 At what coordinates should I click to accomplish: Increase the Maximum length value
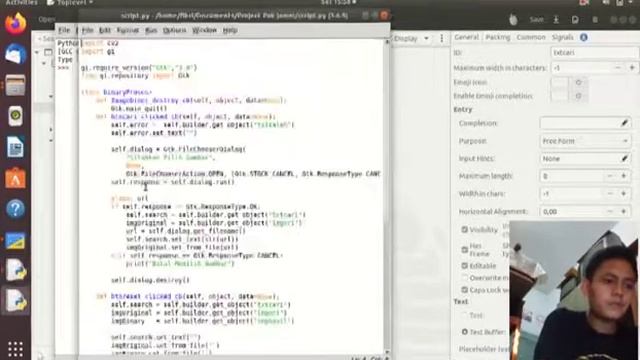[x=624, y=176]
